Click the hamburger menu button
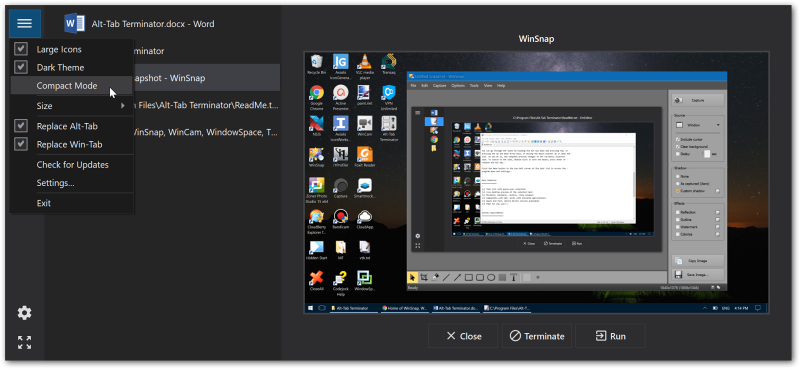Image resolution: width=800 pixels, height=369 pixels. tap(24, 23)
